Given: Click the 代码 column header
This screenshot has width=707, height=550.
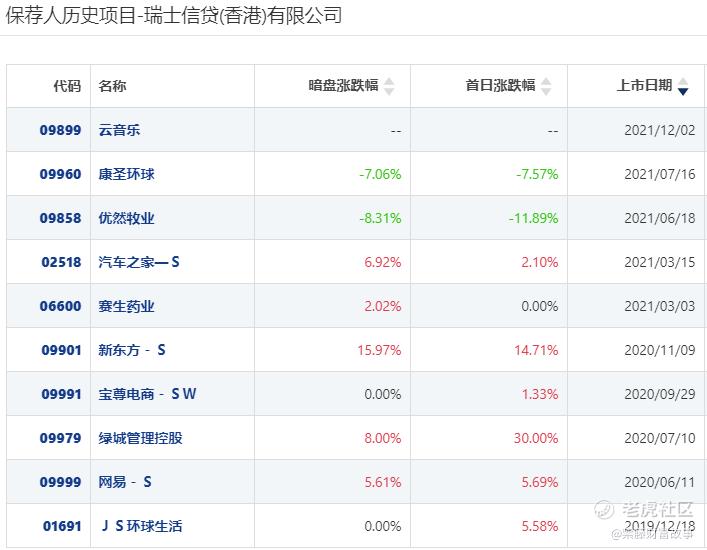Looking at the screenshot, I should (x=66, y=86).
